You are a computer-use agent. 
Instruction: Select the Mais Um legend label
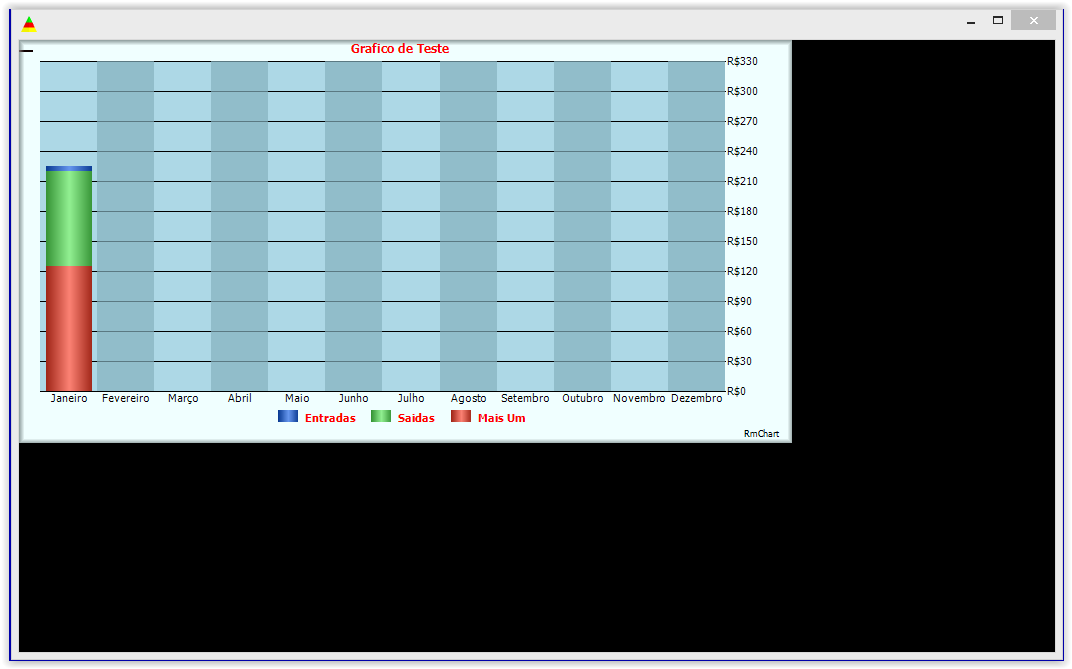502,418
